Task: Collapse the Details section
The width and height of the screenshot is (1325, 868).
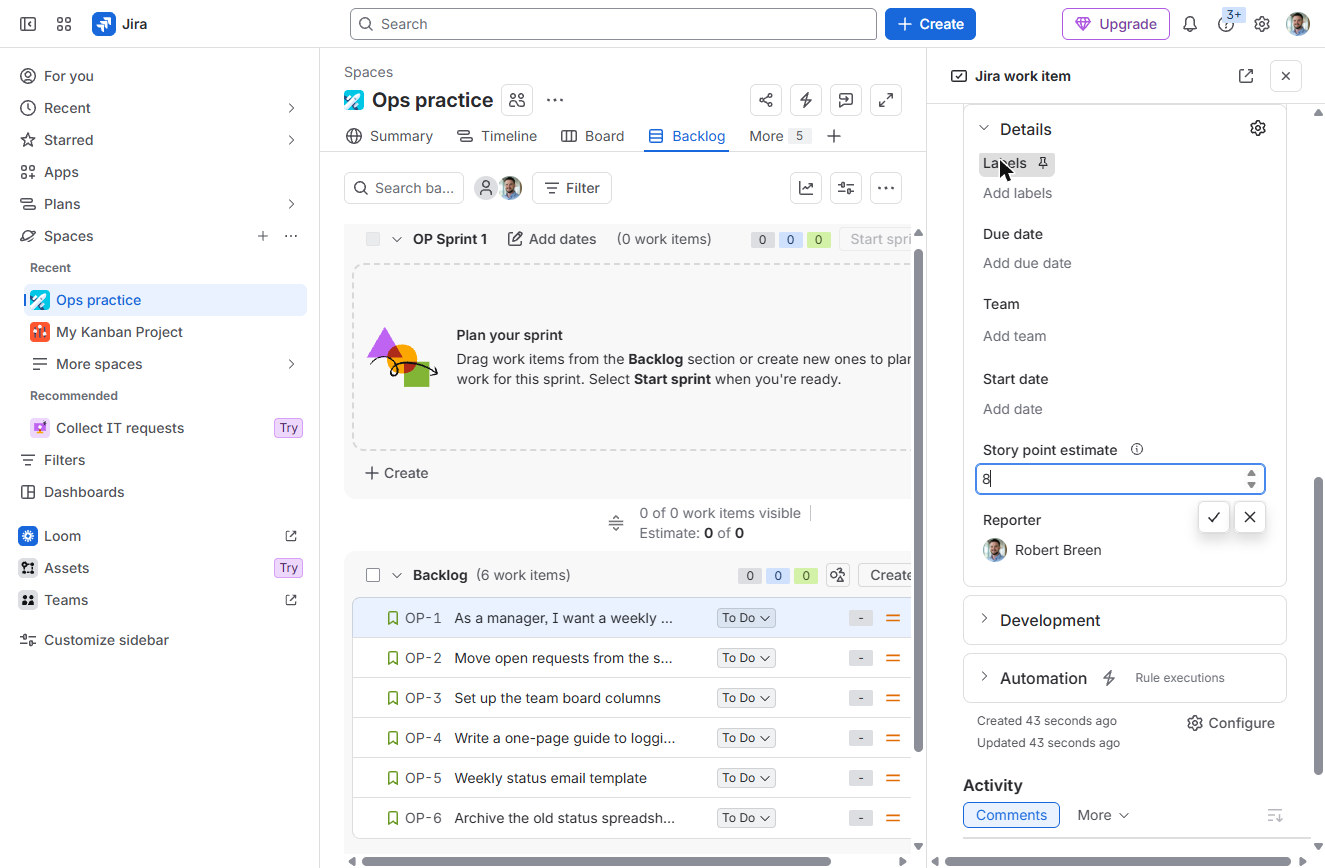Action: coord(984,128)
